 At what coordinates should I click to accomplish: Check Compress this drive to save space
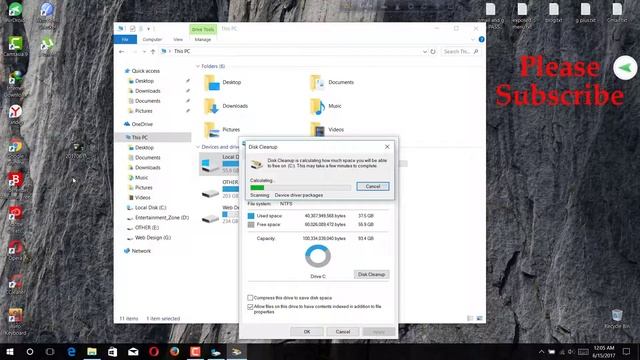point(250,298)
